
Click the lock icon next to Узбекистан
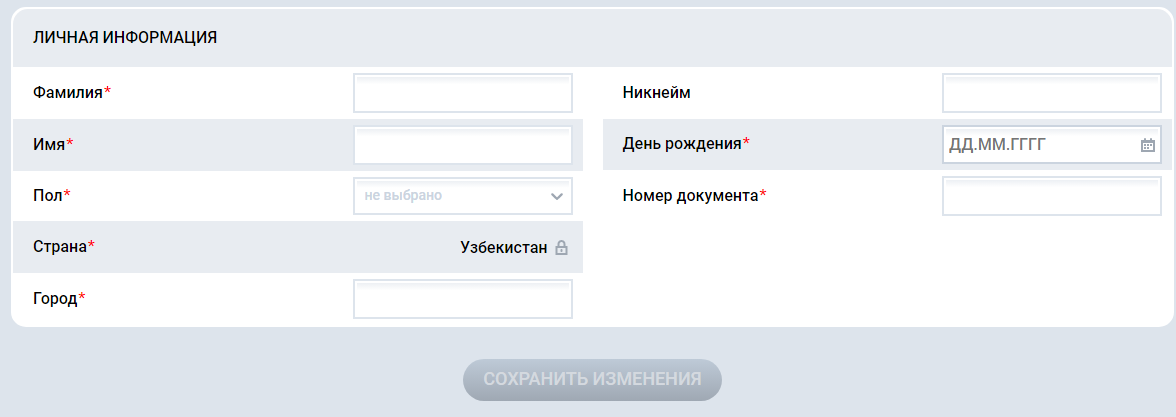(561, 248)
